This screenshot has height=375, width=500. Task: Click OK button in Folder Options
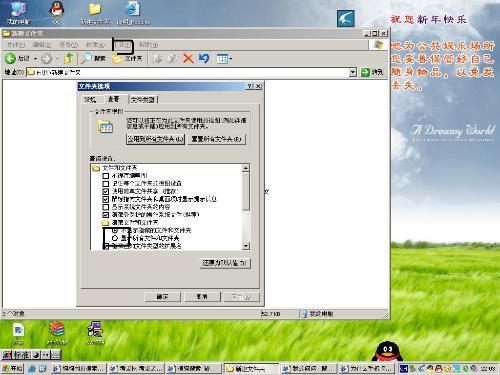(x=162, y=297)
